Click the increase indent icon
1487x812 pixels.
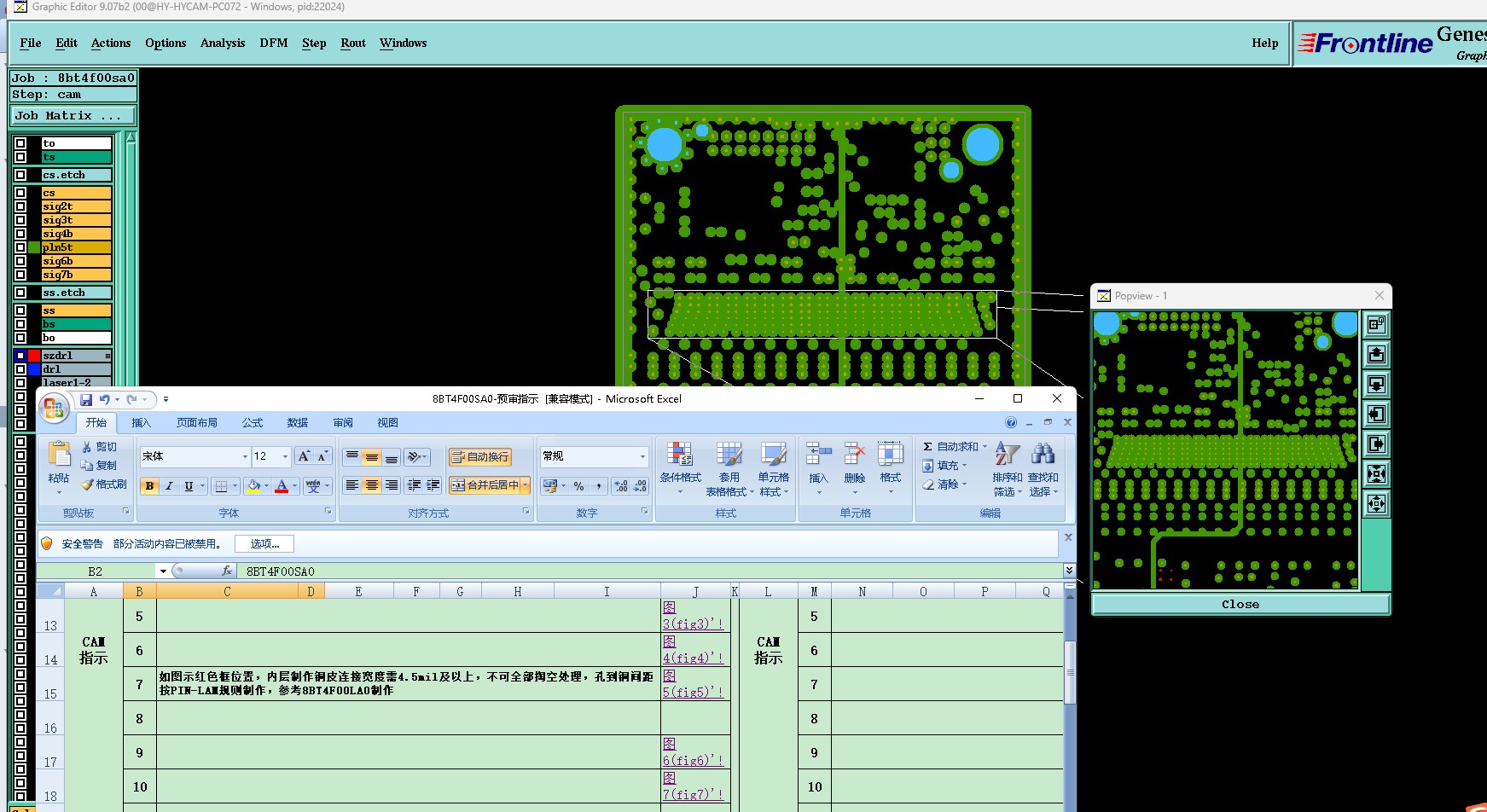(433, 485)
